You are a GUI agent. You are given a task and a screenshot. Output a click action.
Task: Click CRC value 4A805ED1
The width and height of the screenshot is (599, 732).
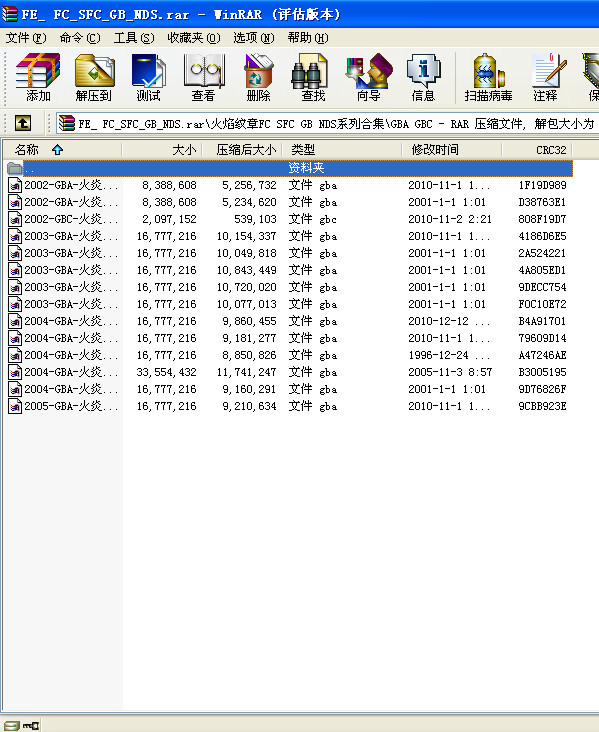pyautogui.click(x=542, y=270)
